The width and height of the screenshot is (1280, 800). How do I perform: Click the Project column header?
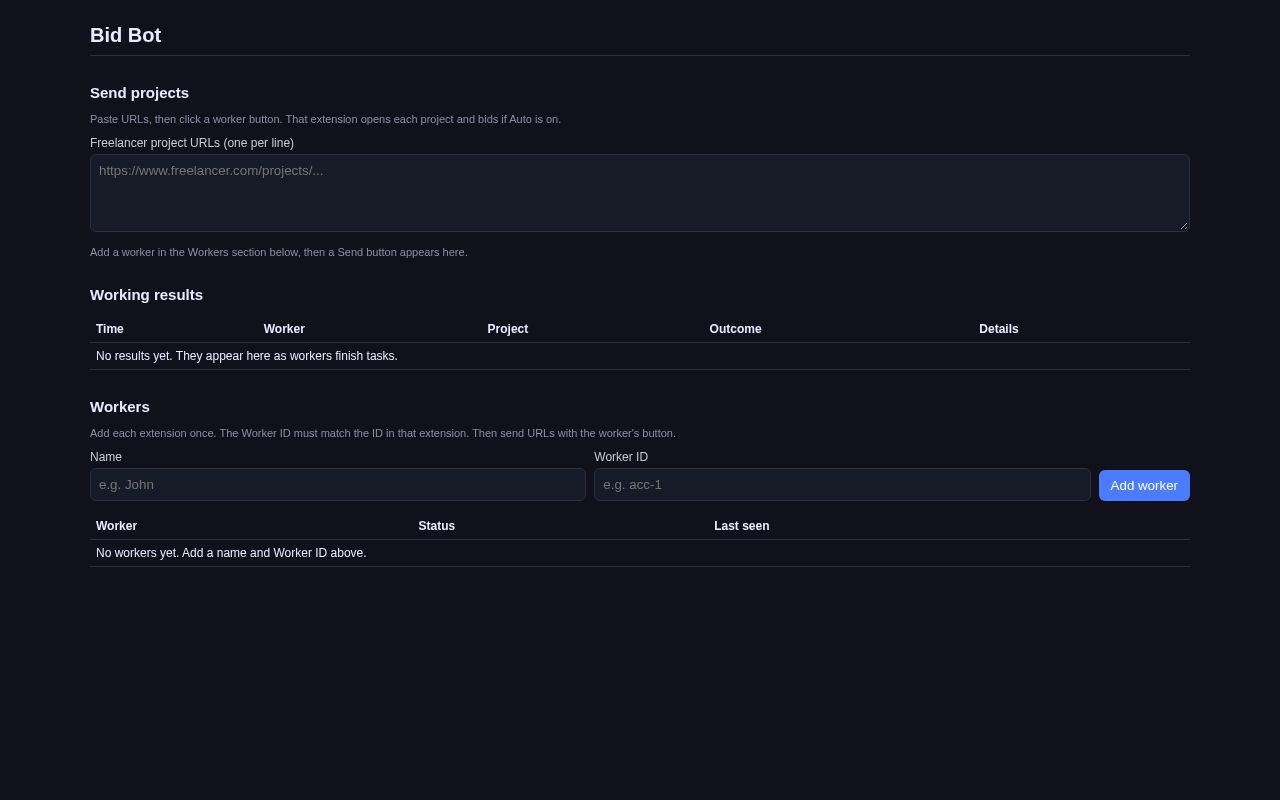[508, 329]
